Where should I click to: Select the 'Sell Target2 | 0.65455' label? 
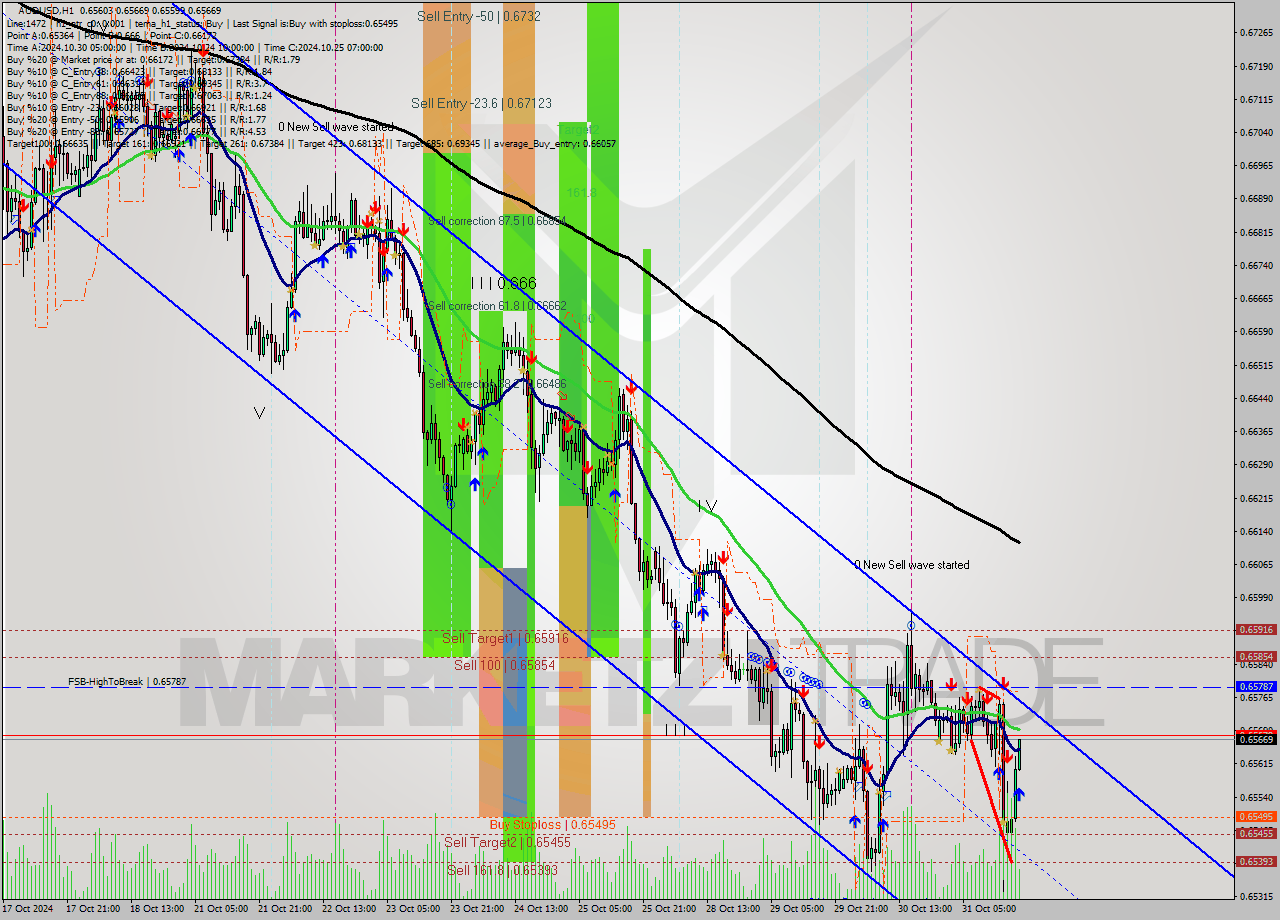pyautogui.click(x=507, y=843)
